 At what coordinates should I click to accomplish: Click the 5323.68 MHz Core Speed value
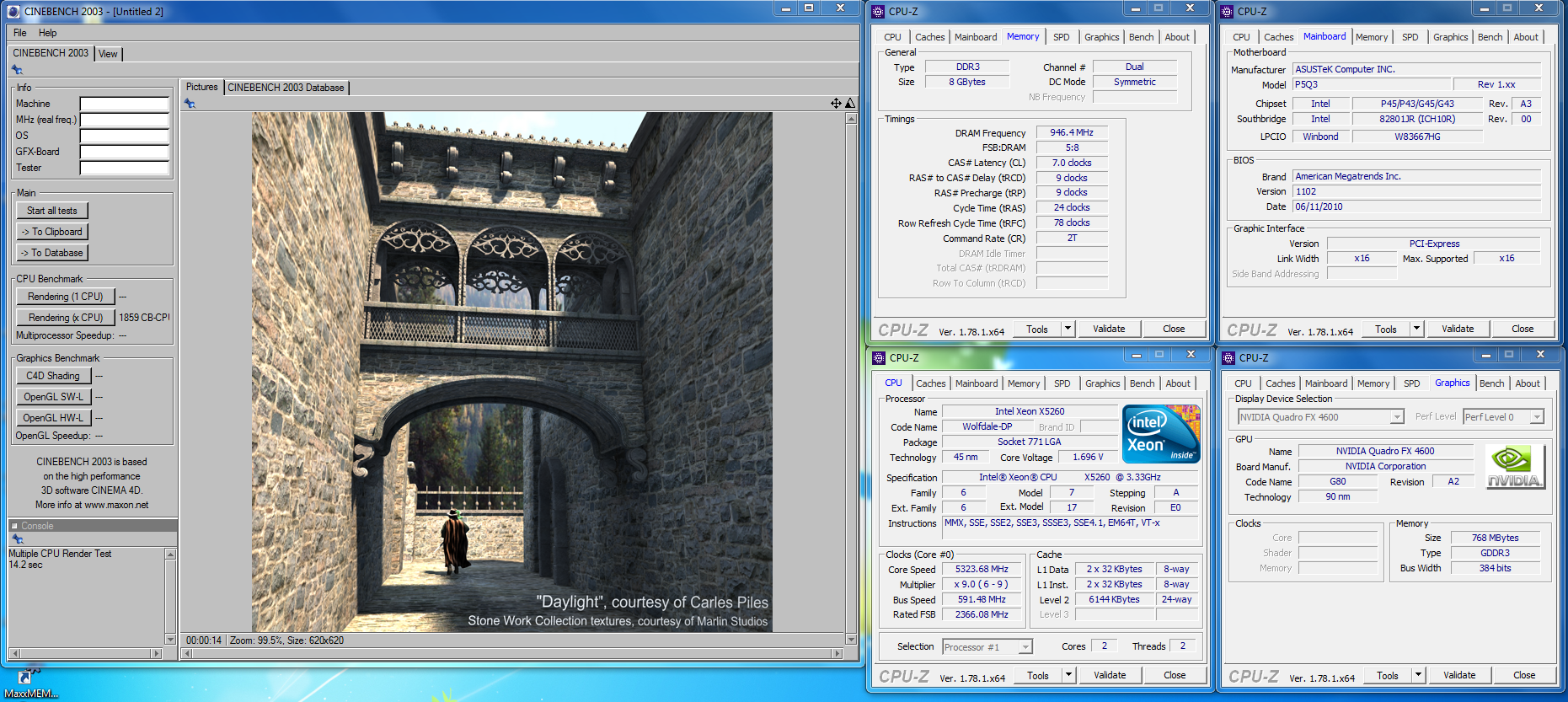(x=982, y=570)
